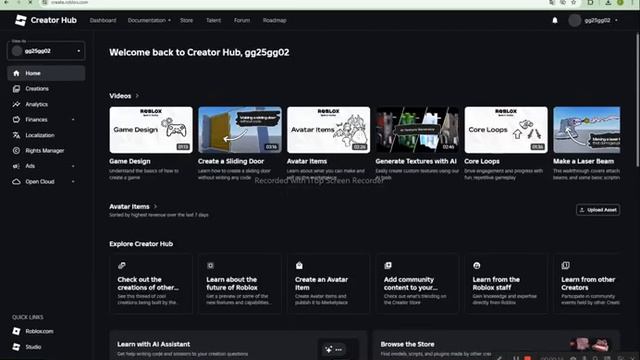
Task: Go to Dashboard tab
Action: point(103,20)
